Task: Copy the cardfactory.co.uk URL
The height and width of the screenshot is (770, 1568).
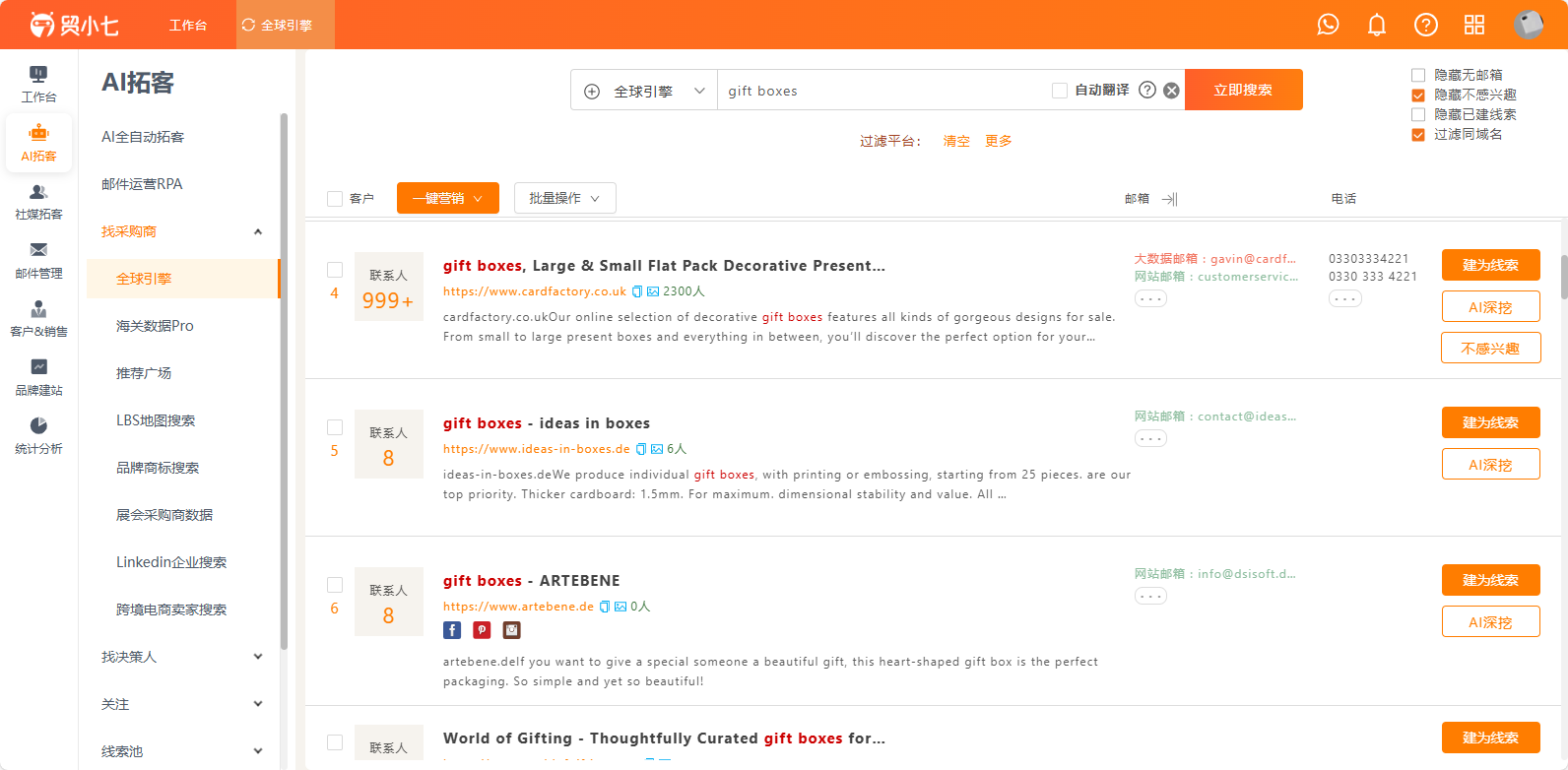Action: tap(637, 291)
